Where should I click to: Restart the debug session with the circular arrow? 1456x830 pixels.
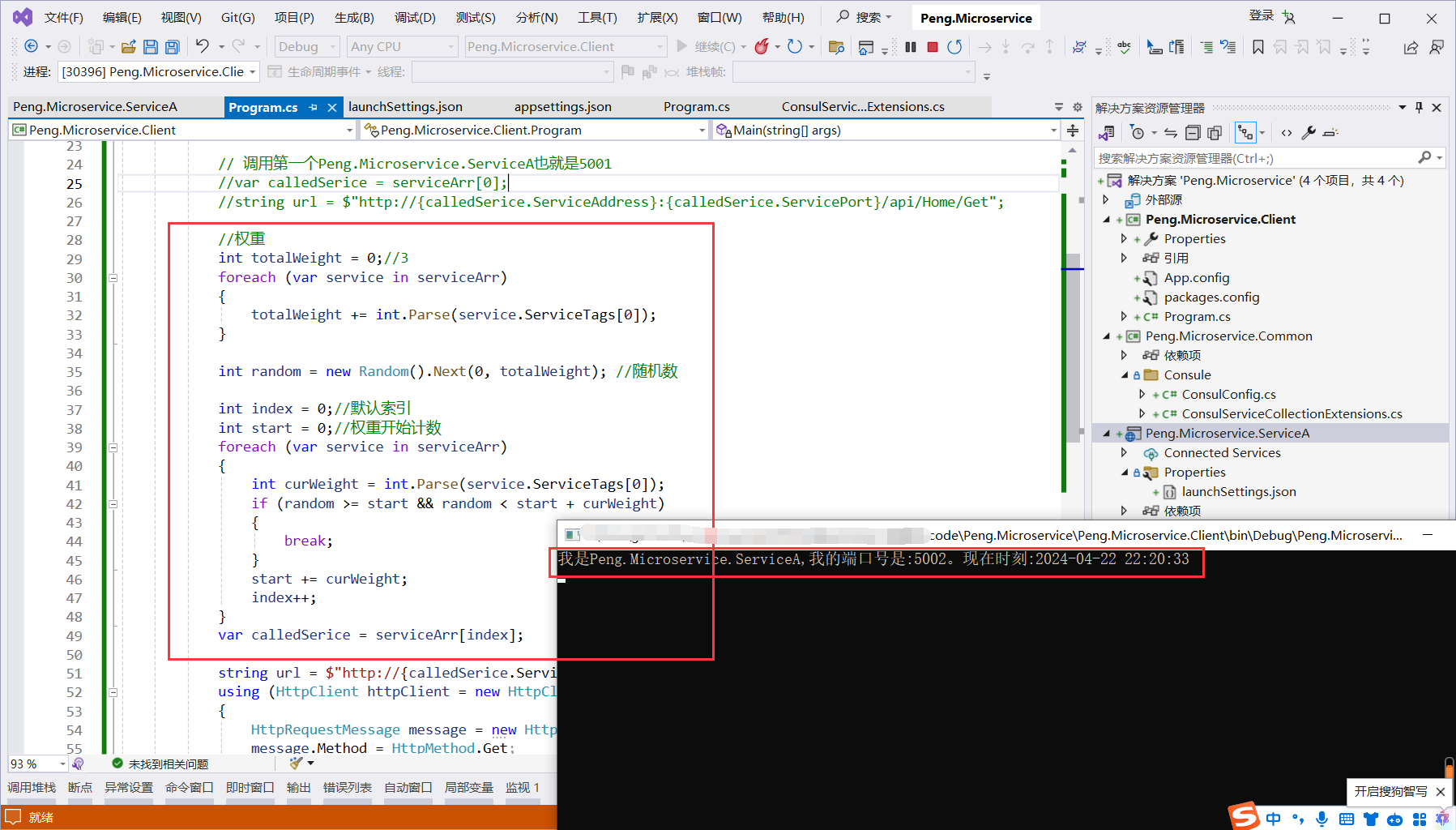click(x=955, y=47)
